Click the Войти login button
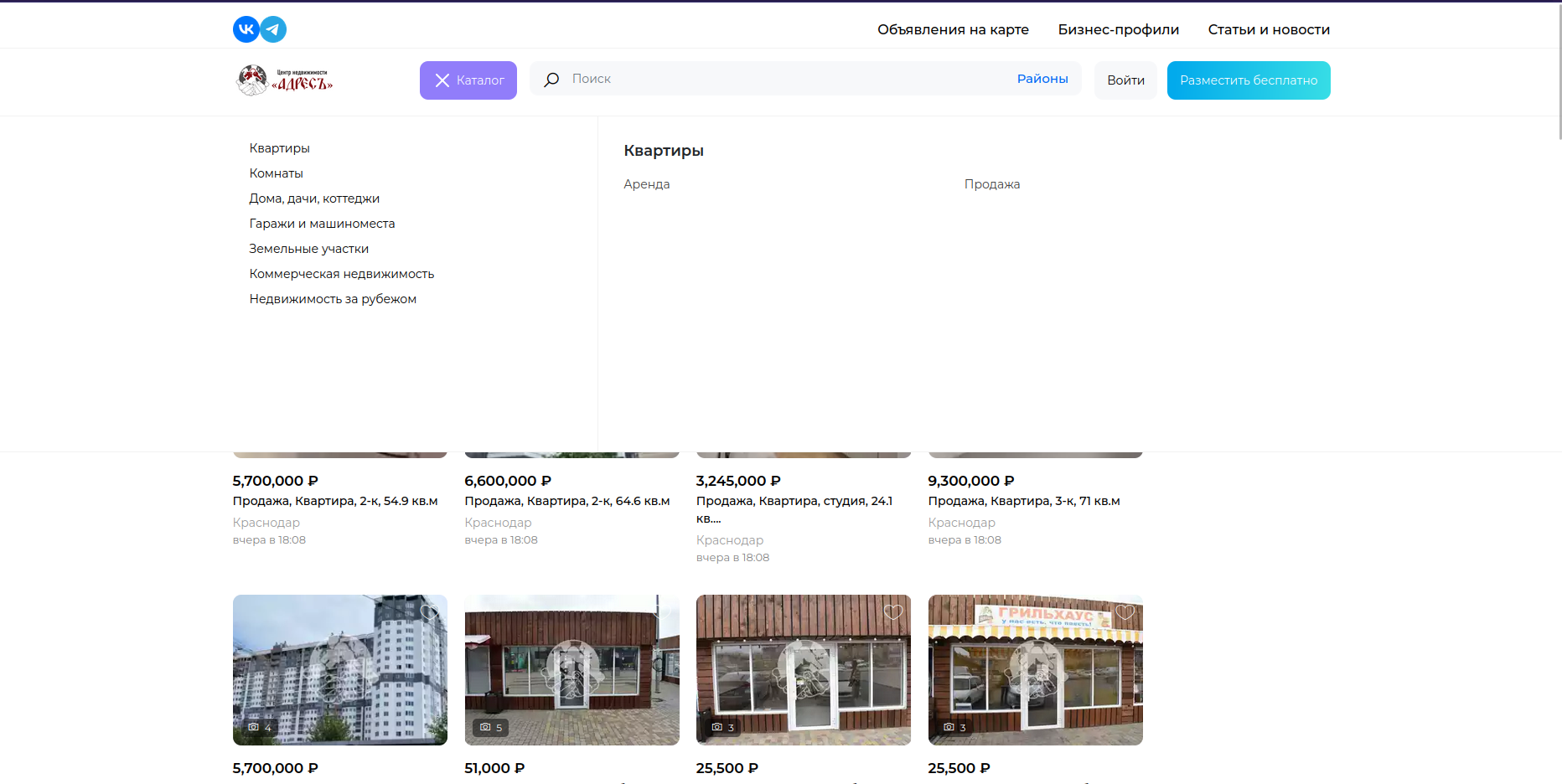Image resolution: width=1562 pixels, height=784 pixels. (x=1125, y=80)
